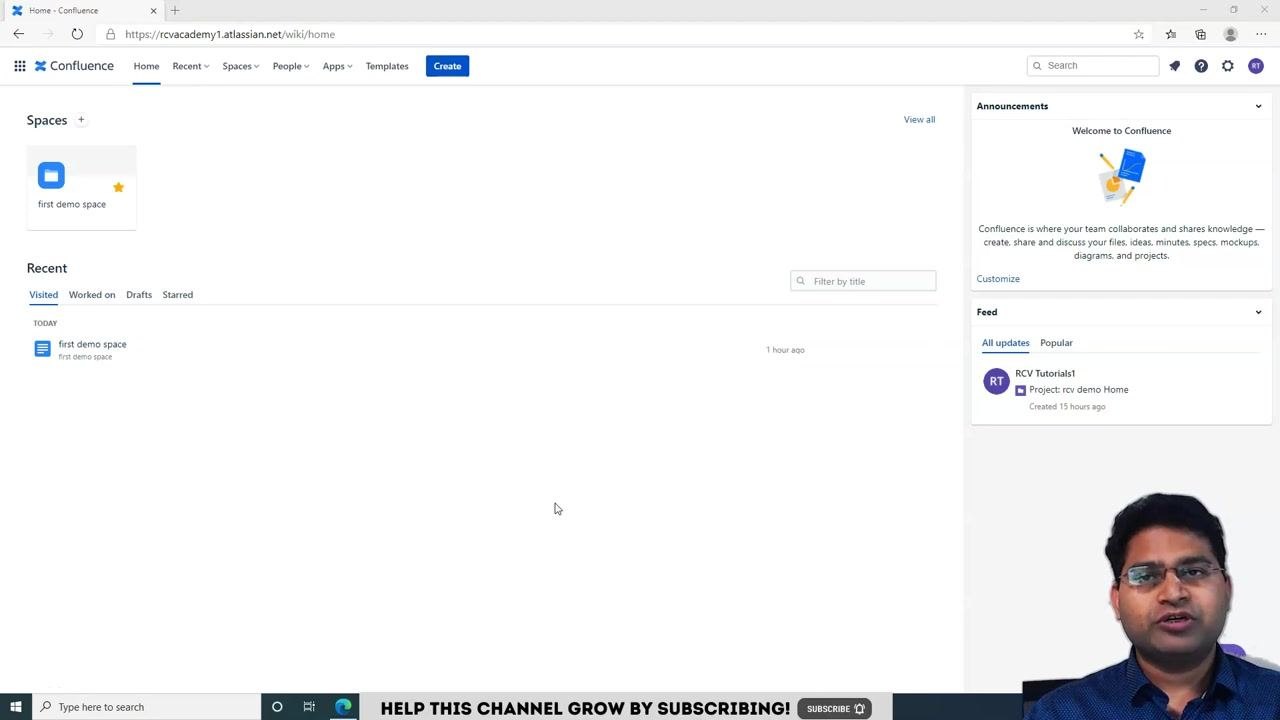This screenshot has height=720, width=1280.
Task: Click the Subscribe button in the banner
Action: pos(834,709)
